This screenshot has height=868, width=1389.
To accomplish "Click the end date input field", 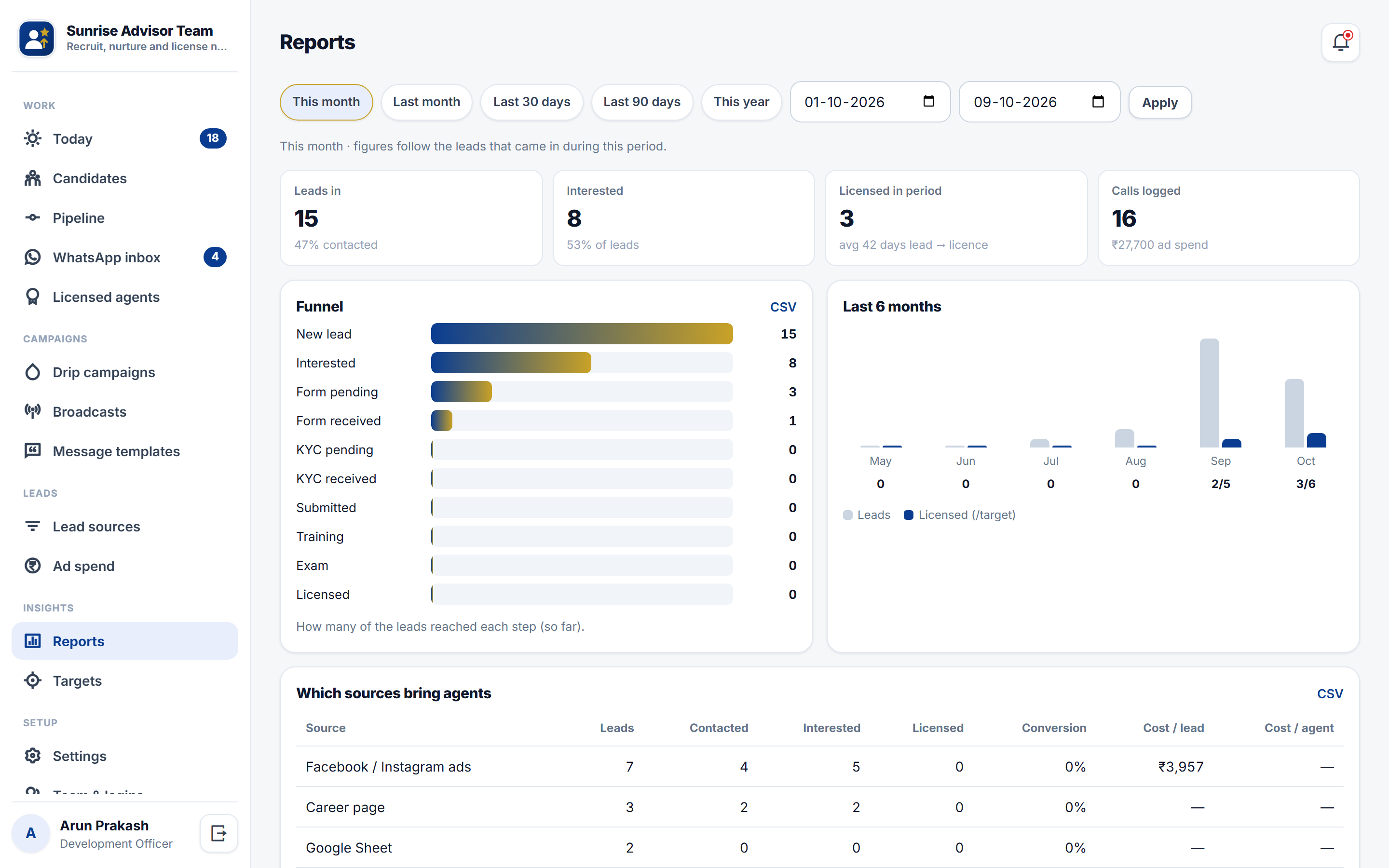I will 1039,102.
